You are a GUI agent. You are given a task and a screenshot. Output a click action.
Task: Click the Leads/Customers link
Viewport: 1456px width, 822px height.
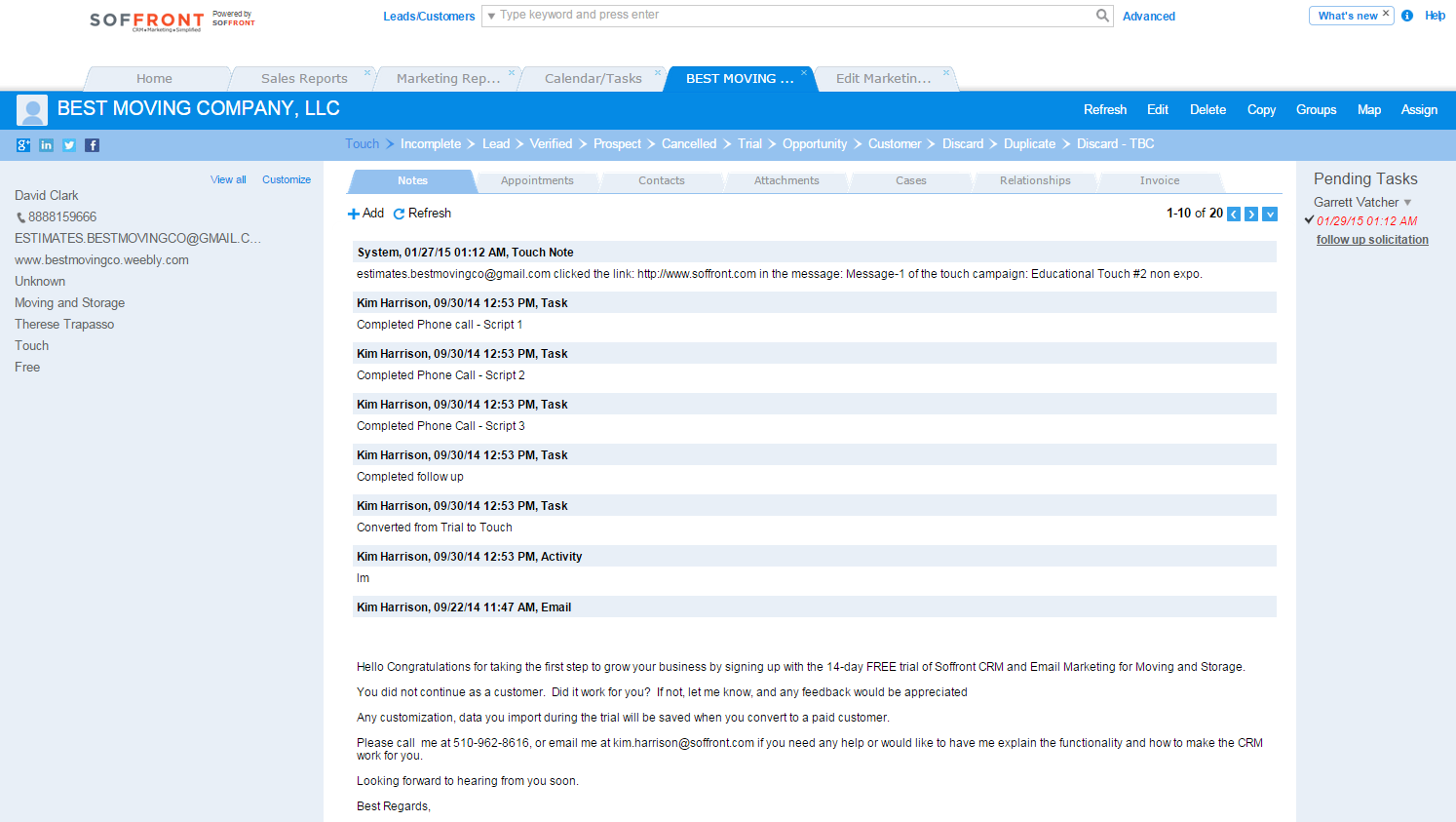pyautogui.click(x=429, y=17)
